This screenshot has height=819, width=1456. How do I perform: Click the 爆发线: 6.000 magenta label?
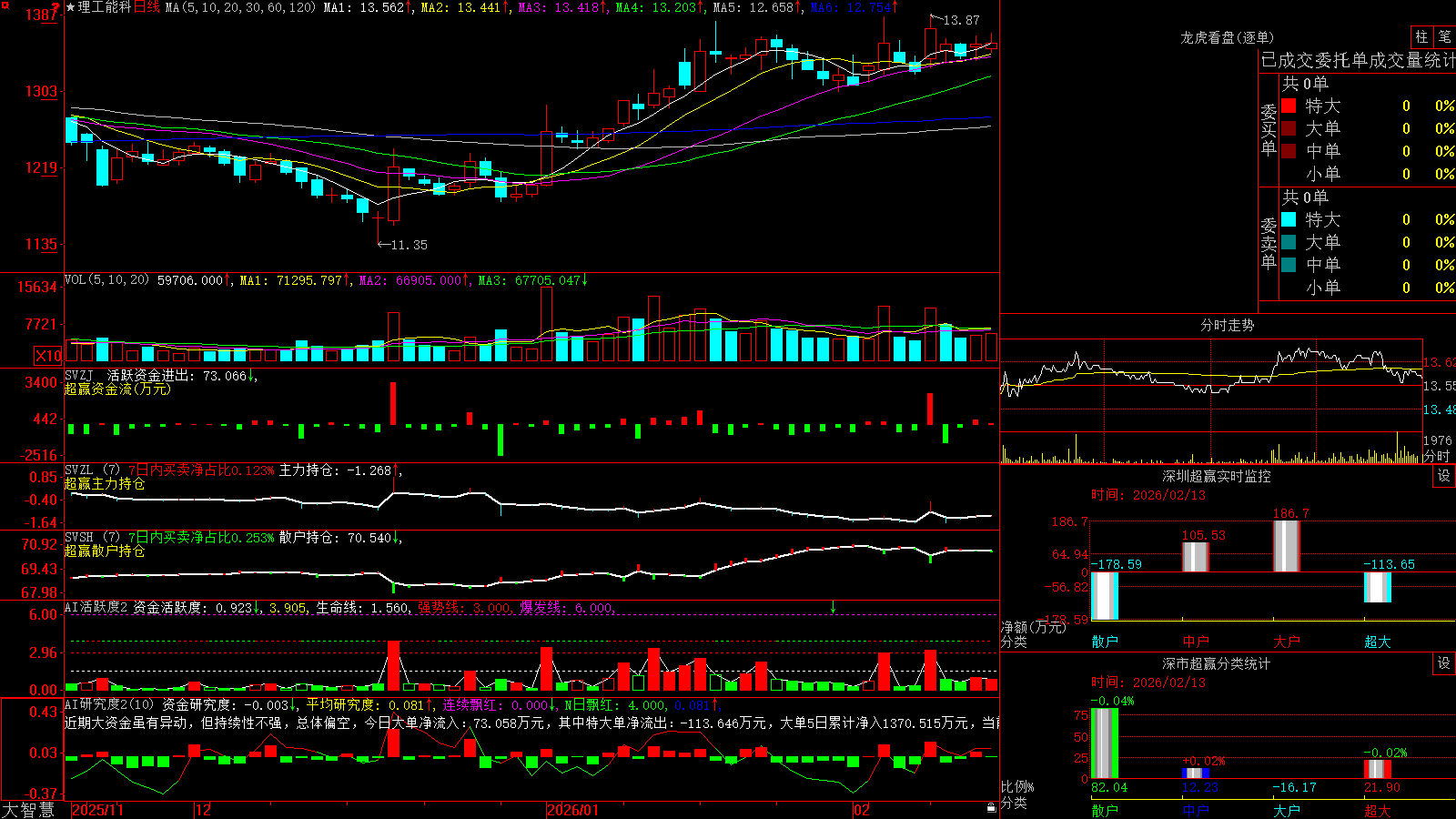(x=566, y=608)
